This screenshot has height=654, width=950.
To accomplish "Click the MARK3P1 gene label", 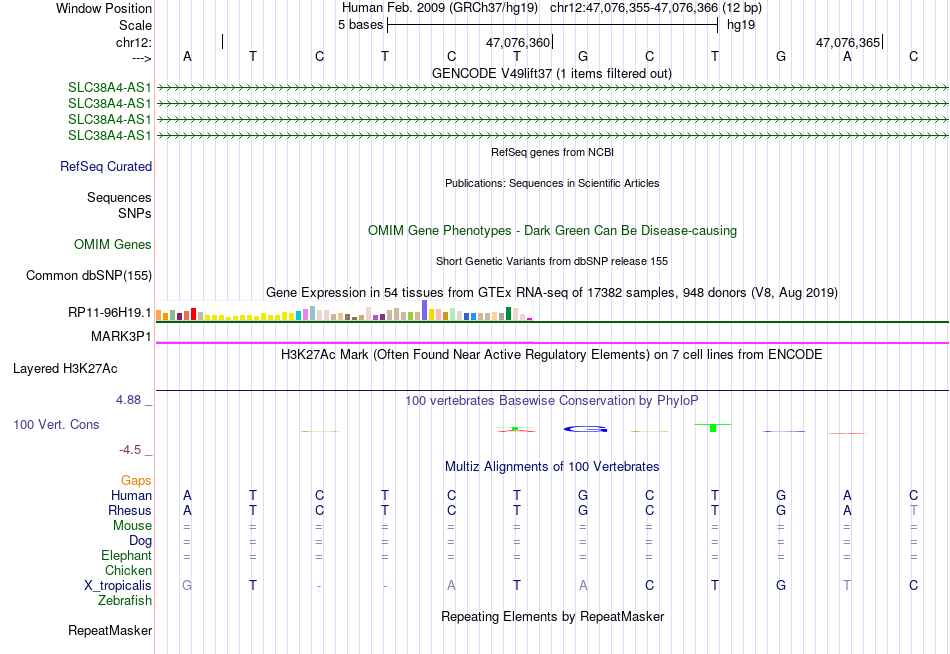I will 121,336.
